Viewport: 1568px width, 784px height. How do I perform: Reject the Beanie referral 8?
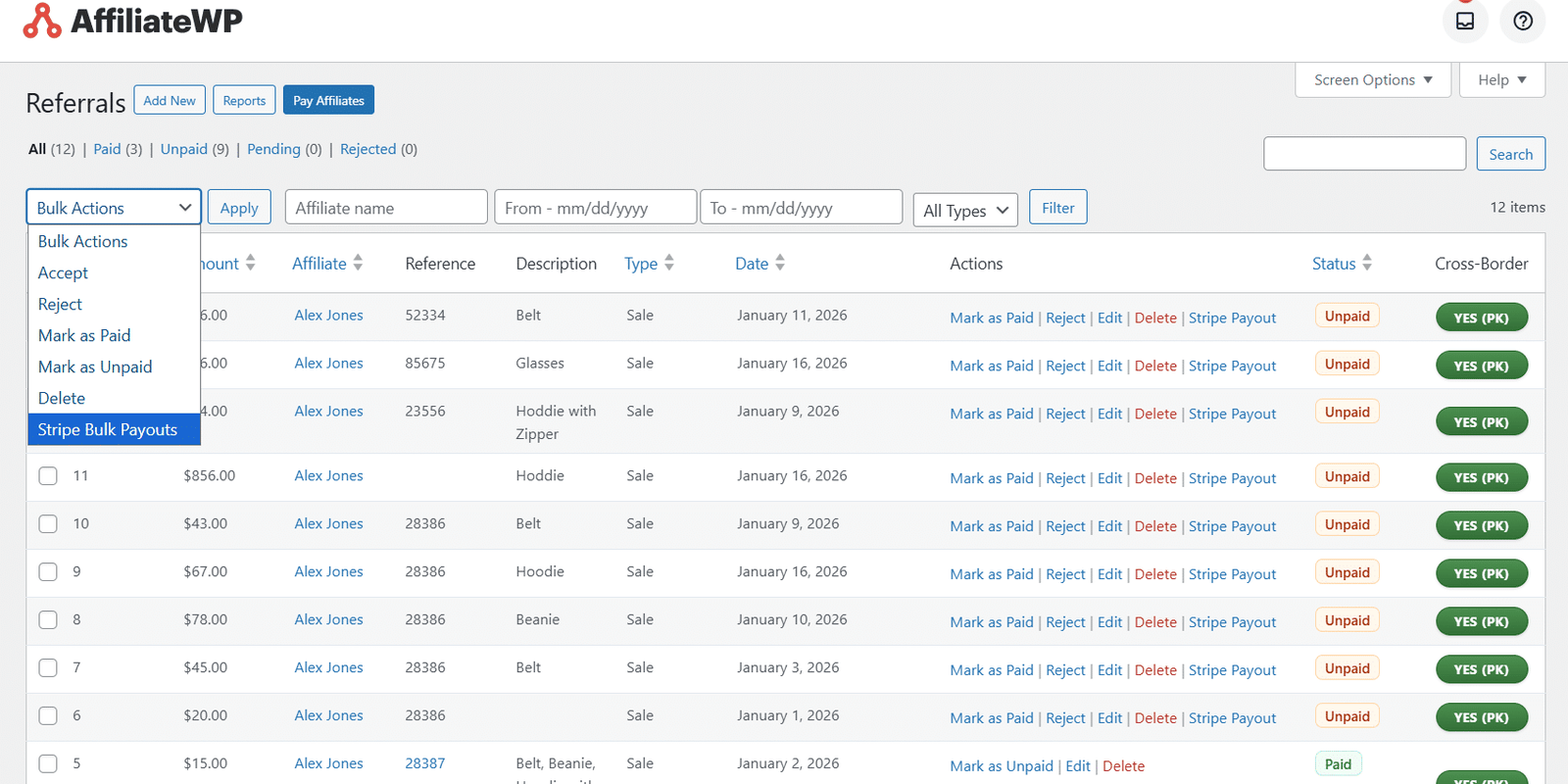1065,622
